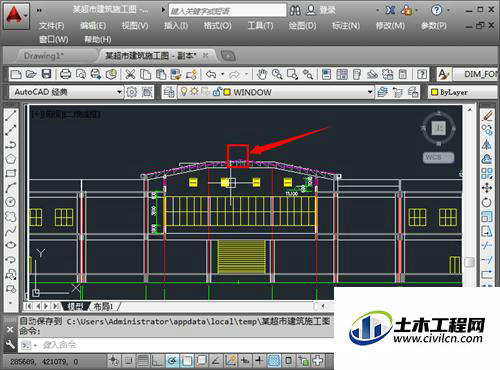Click the Zoom Window icon

click(292, 74)
